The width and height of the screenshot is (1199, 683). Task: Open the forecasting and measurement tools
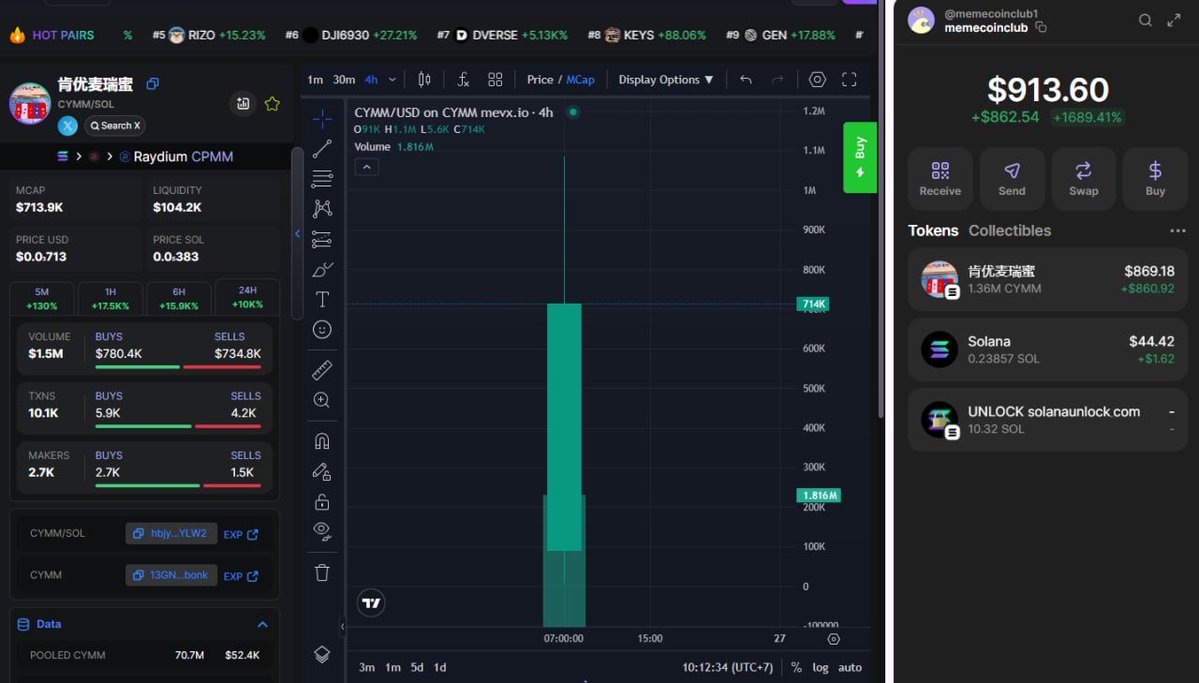pos(322,239)
